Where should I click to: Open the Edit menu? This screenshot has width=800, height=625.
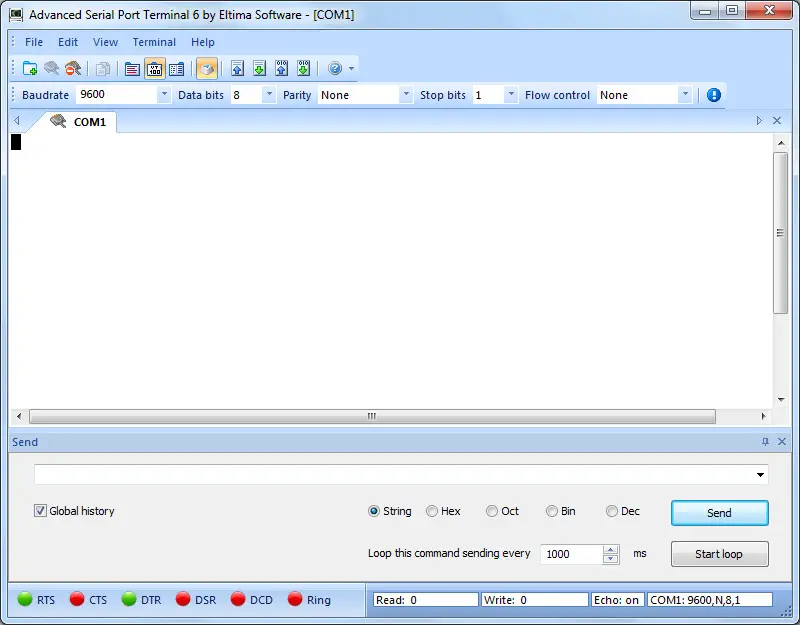(x=68, y=42)
